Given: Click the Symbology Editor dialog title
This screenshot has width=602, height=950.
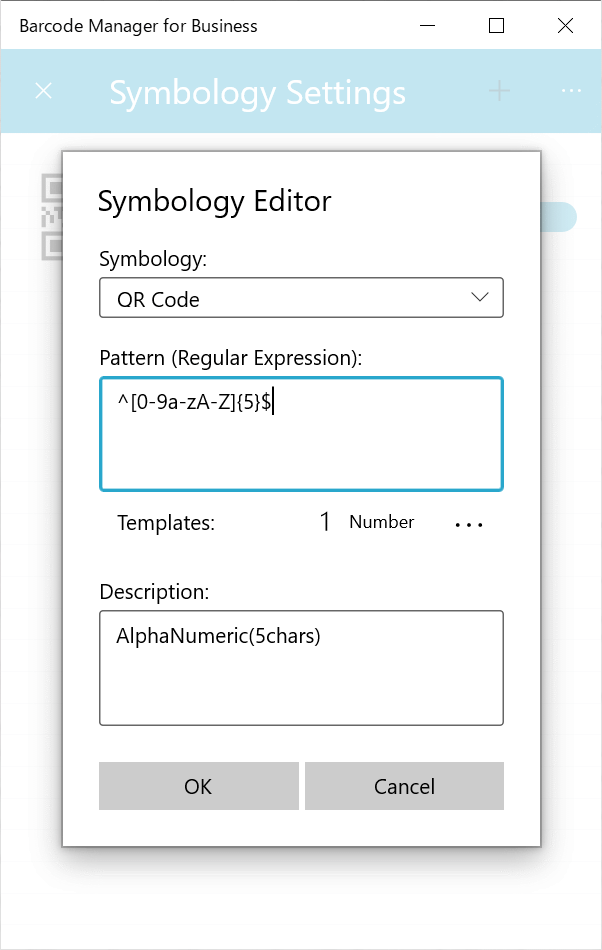Looking at the screenshot, I should [214, 201].
